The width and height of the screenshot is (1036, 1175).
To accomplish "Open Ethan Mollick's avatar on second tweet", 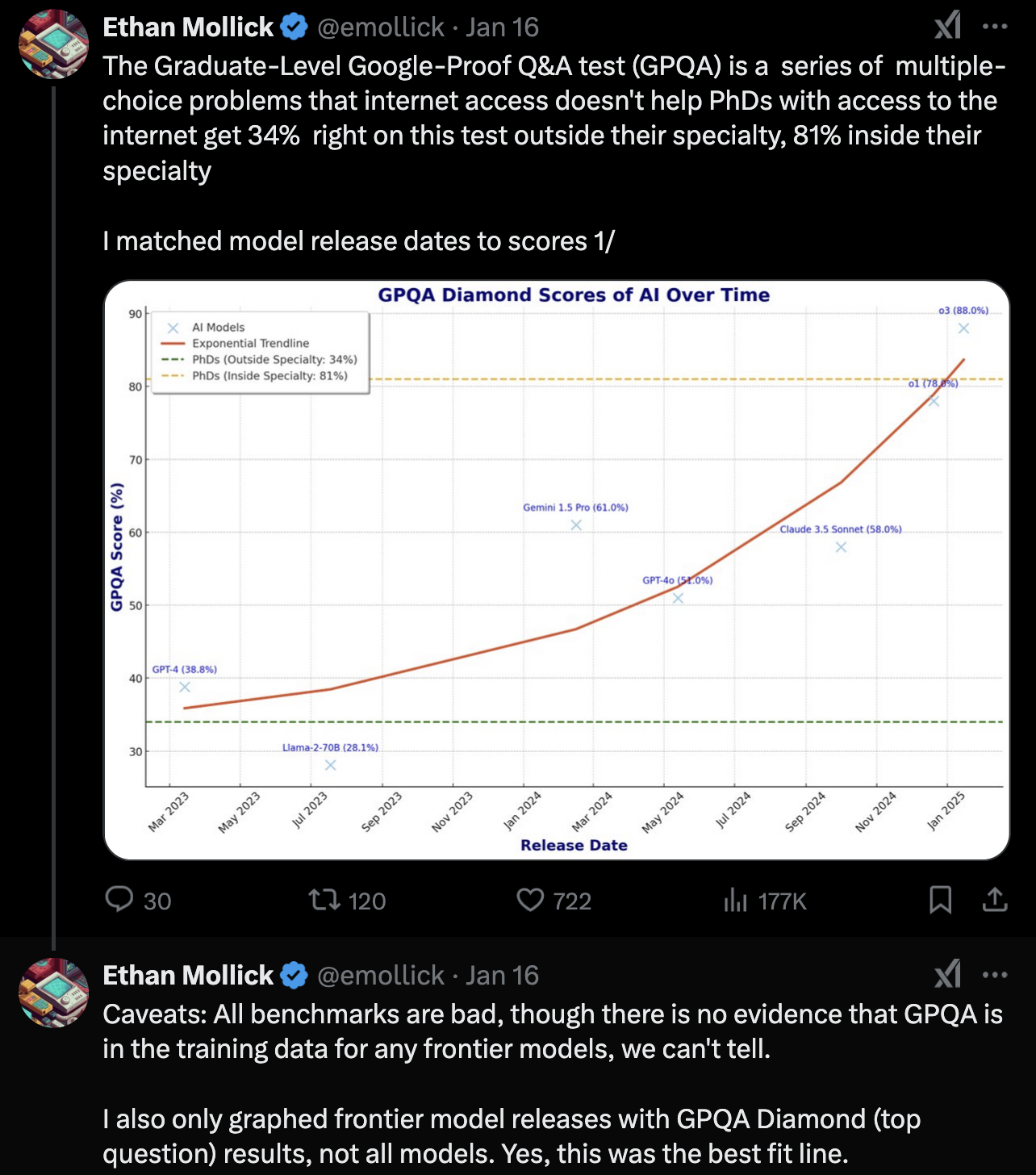I will [x=54, y=992].
